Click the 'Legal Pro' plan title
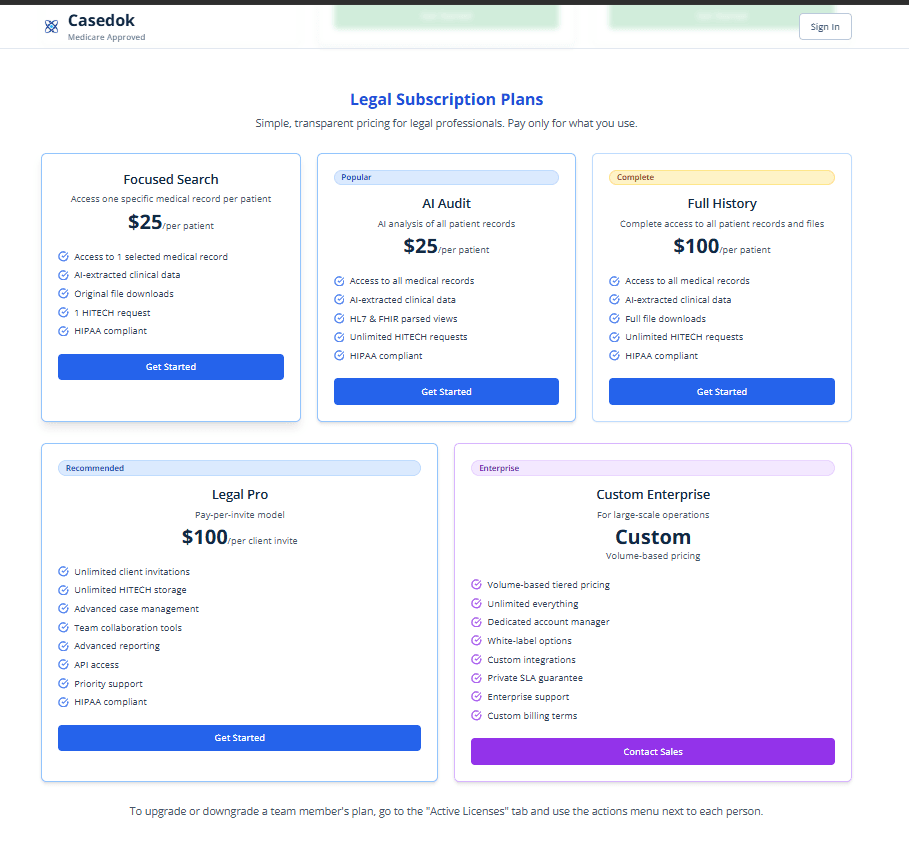The height and width of the screenshot is (859, 909). point(239,494)
